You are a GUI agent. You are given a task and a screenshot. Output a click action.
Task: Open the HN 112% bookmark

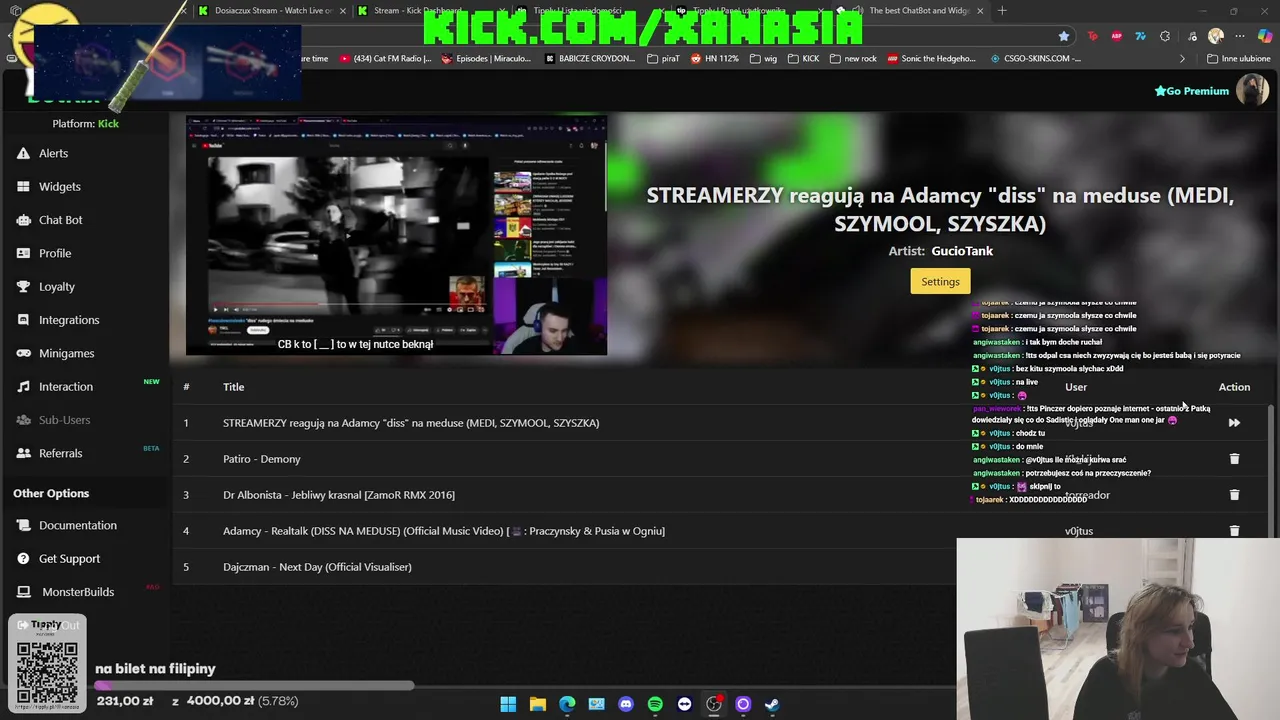[x=713, y=59]
